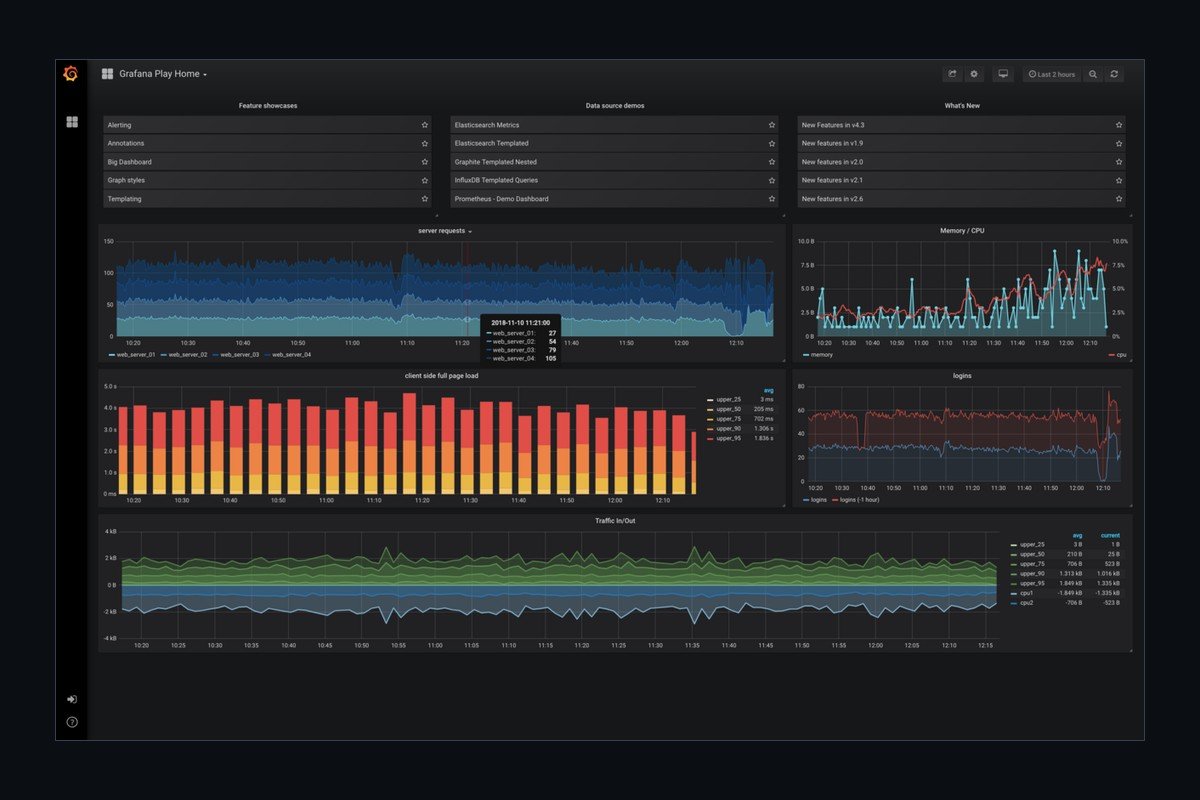
Task: Star the New features in v2.0 entry
Action: pos(1119,162)
